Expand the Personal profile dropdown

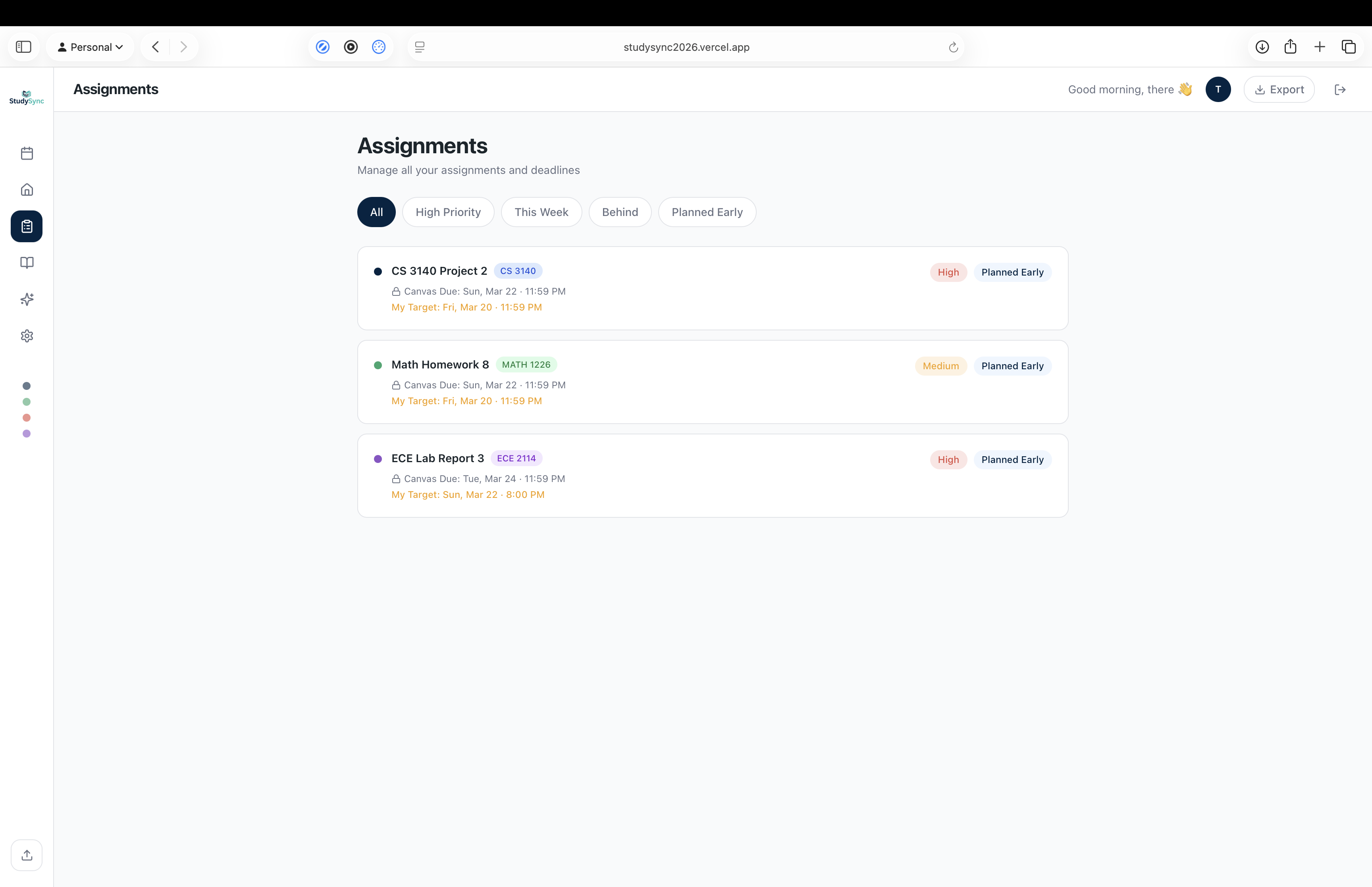pos(91,47)
